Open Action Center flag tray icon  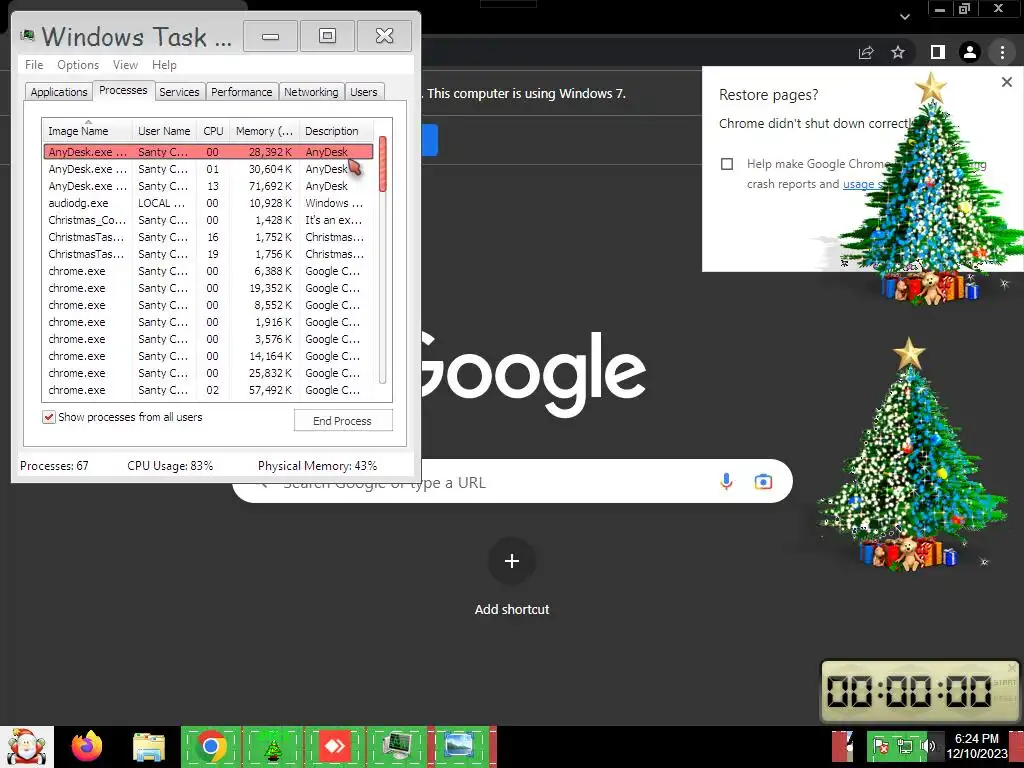(x=881, y=747)
